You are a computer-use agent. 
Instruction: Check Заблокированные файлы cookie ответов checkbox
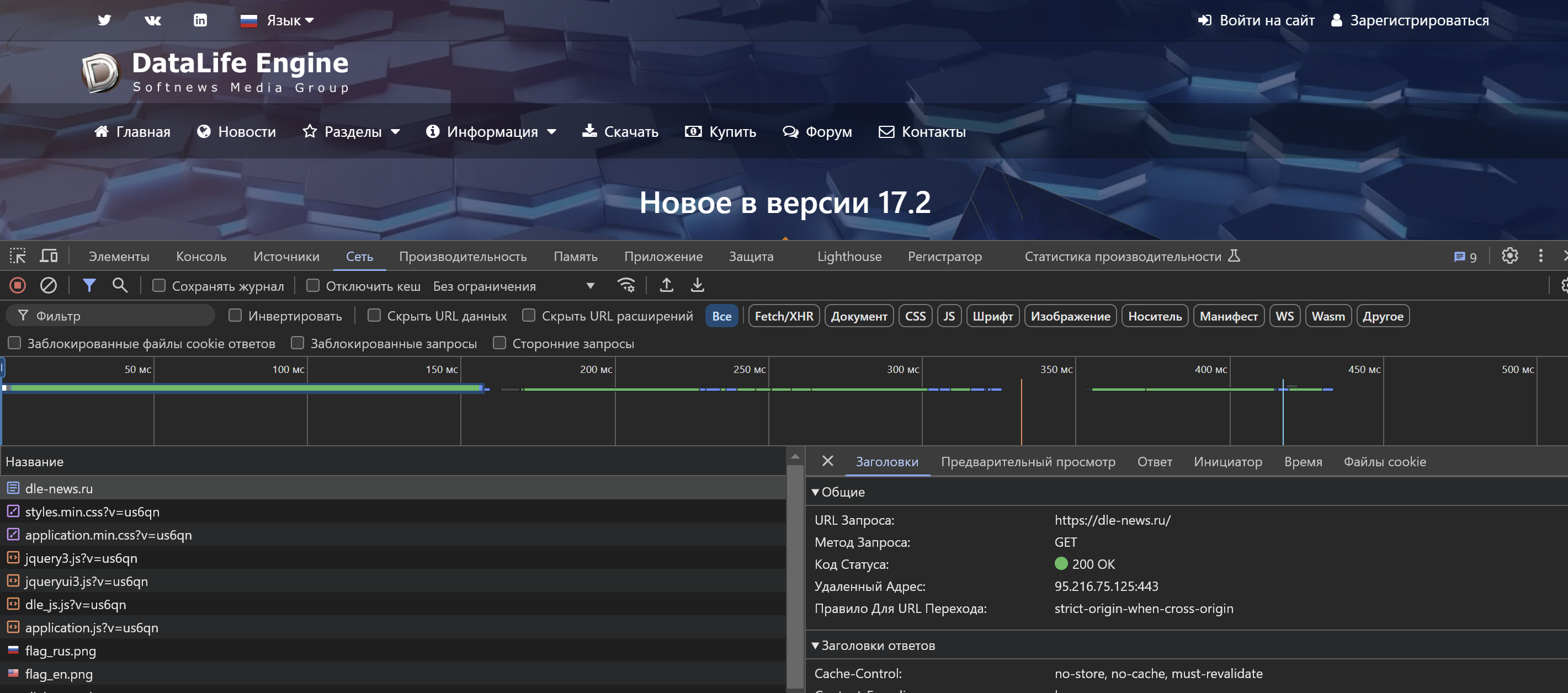[14, 343]
